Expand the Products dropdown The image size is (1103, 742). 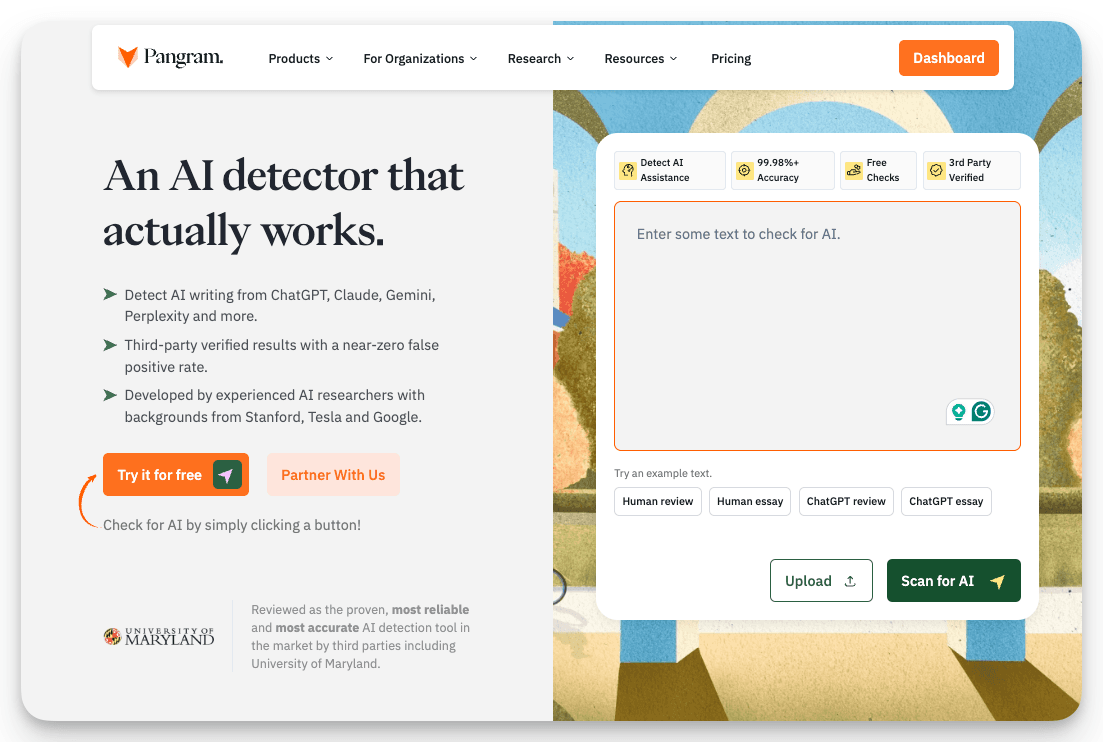tap(300, 58)
